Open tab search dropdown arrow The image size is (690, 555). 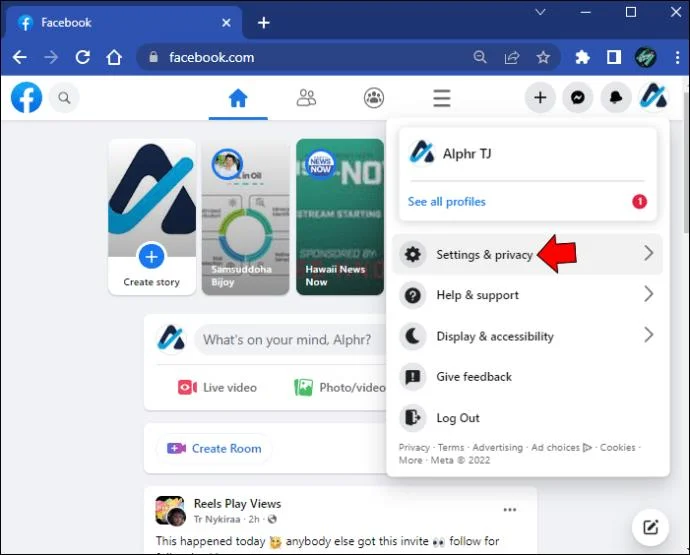(540, 12)
